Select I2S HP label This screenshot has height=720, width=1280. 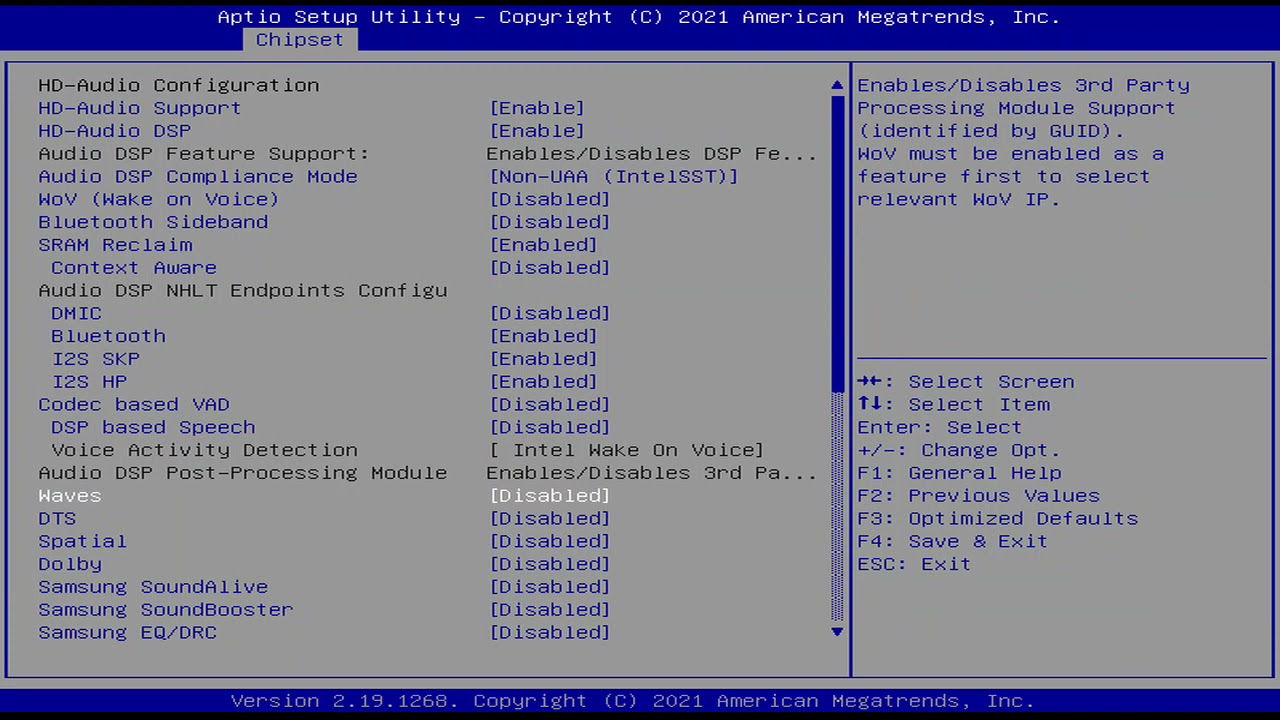[89, 382]
